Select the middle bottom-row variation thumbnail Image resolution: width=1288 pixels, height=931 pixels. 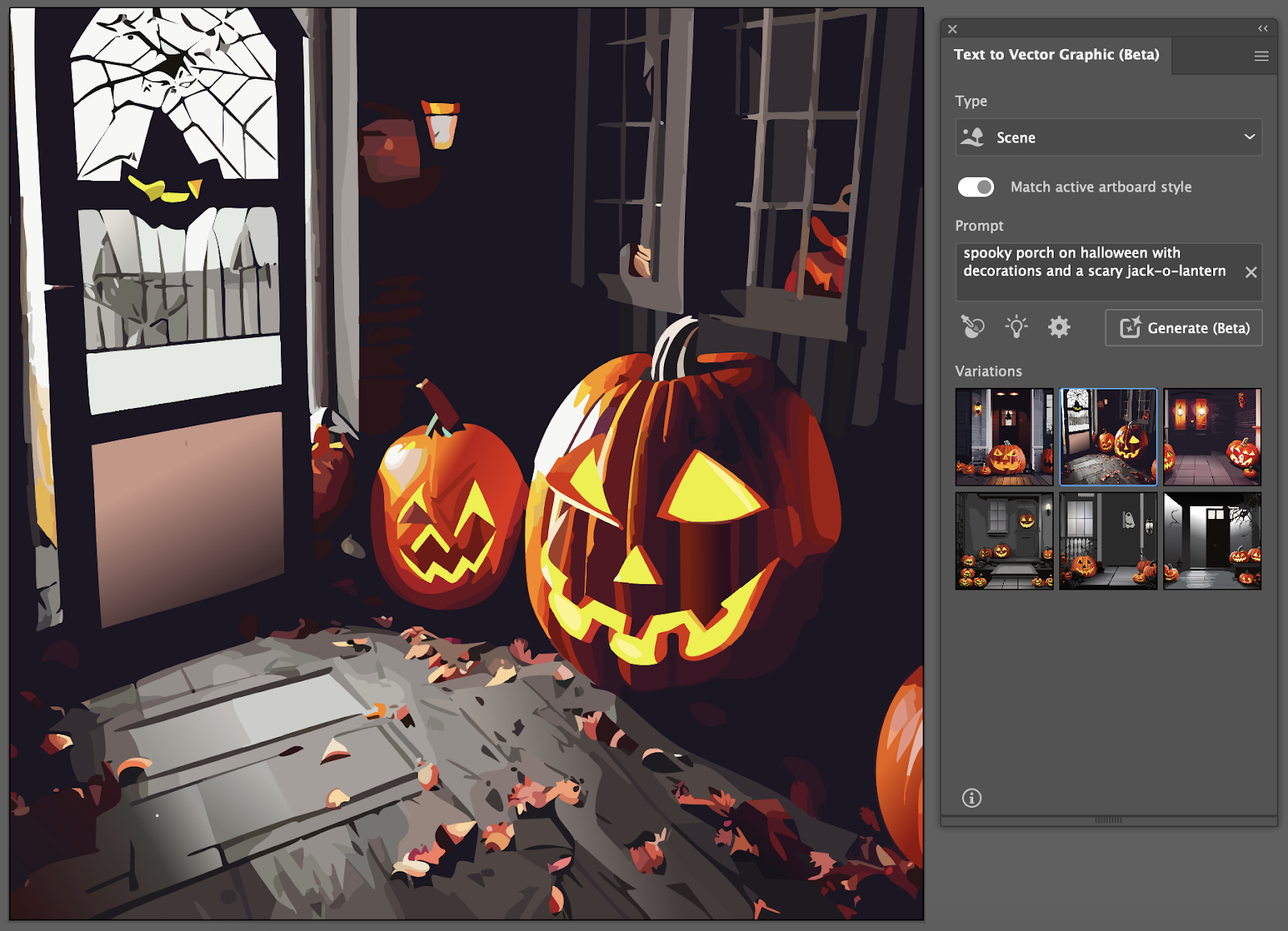pyautogui.click(x=1108, y=541)
